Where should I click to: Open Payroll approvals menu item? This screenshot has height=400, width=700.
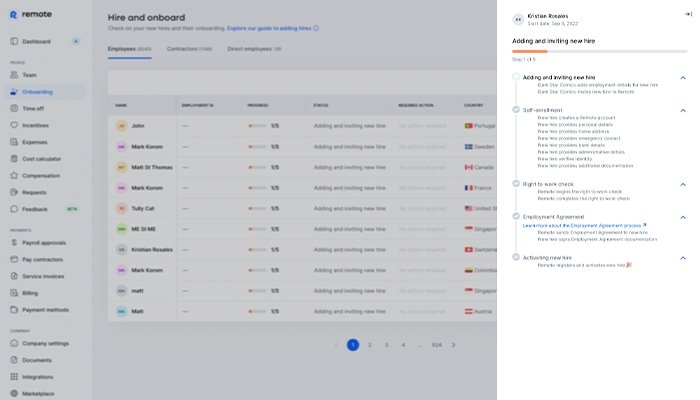coord(46,242)
